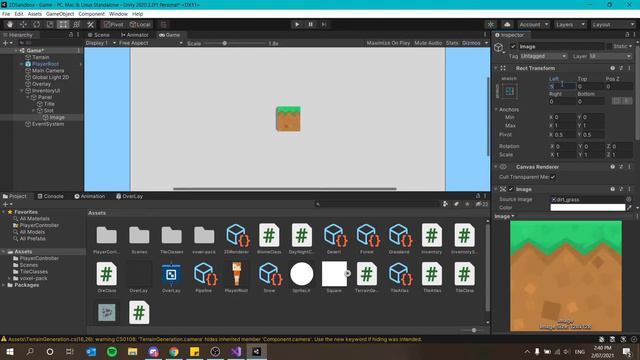Open the anchor presets stretch box
The image size is (640, 360).
point(509,91)
